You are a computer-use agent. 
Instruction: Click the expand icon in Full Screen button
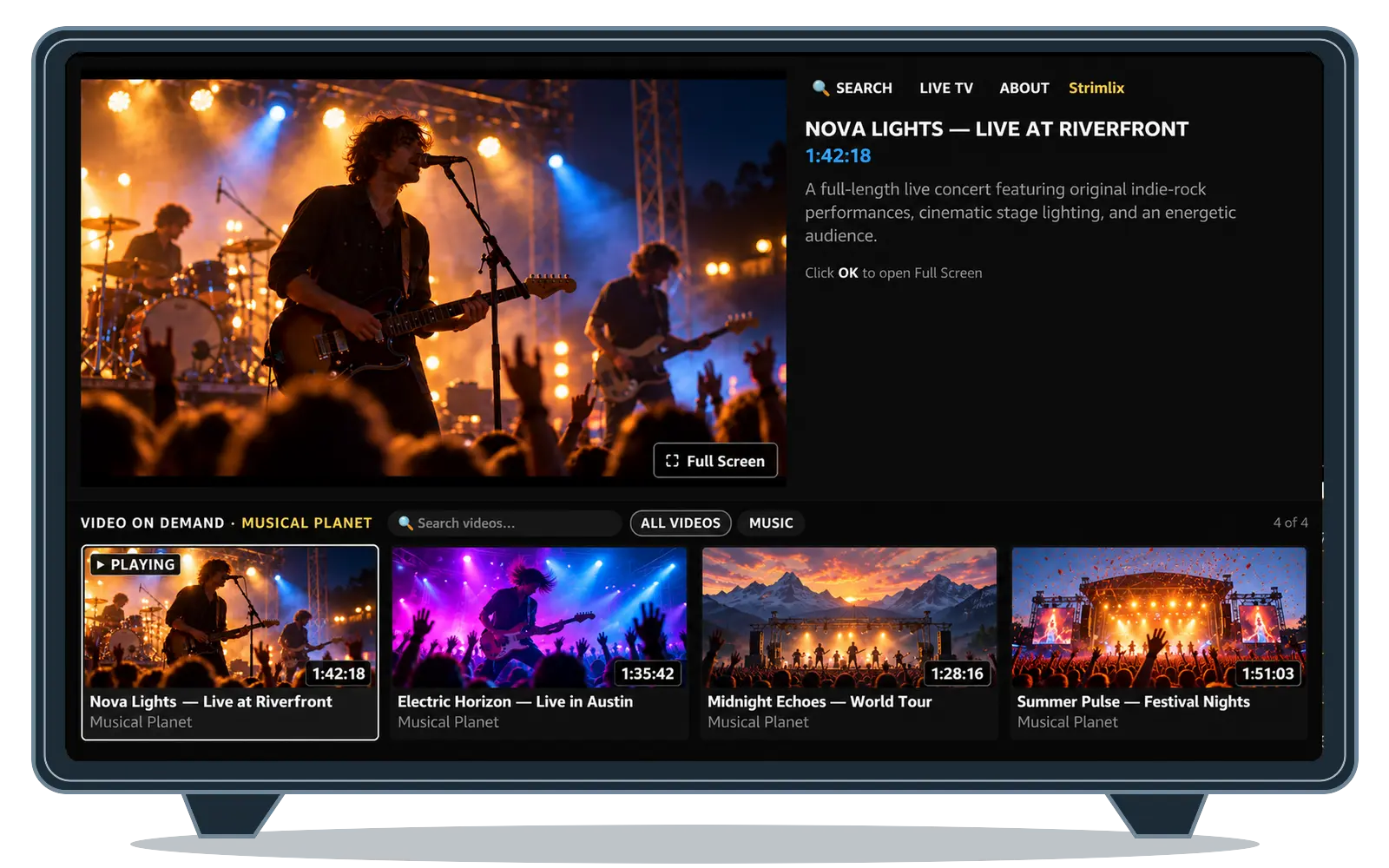[x=672, y=461]
